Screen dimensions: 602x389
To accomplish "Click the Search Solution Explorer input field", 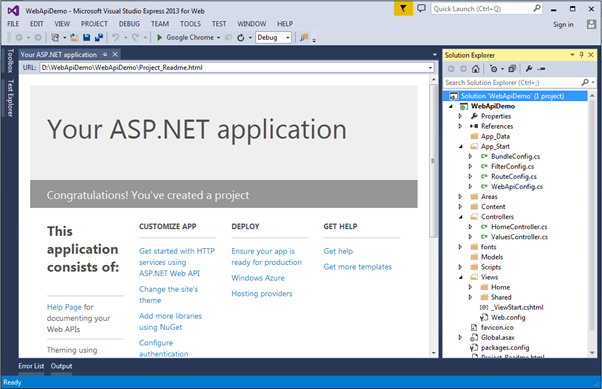I will [x=512, y=83].
